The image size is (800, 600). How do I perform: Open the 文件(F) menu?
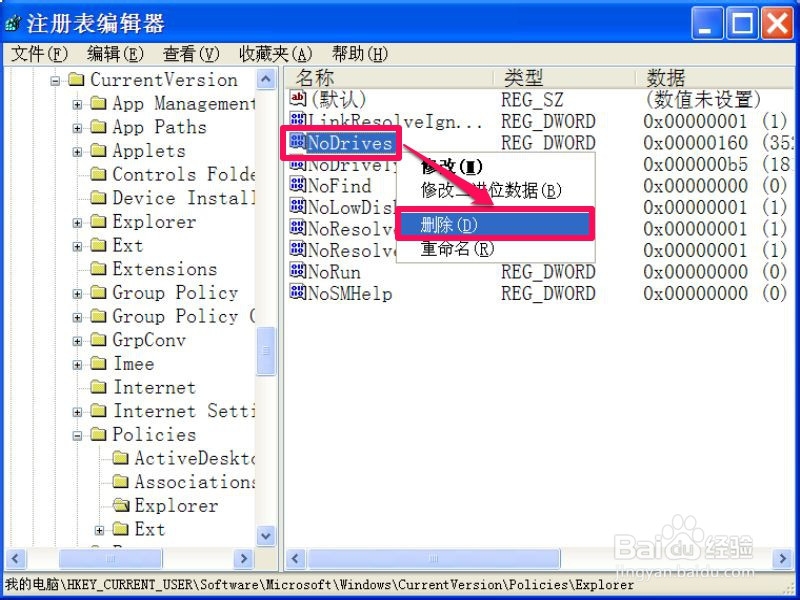(39, 54)
